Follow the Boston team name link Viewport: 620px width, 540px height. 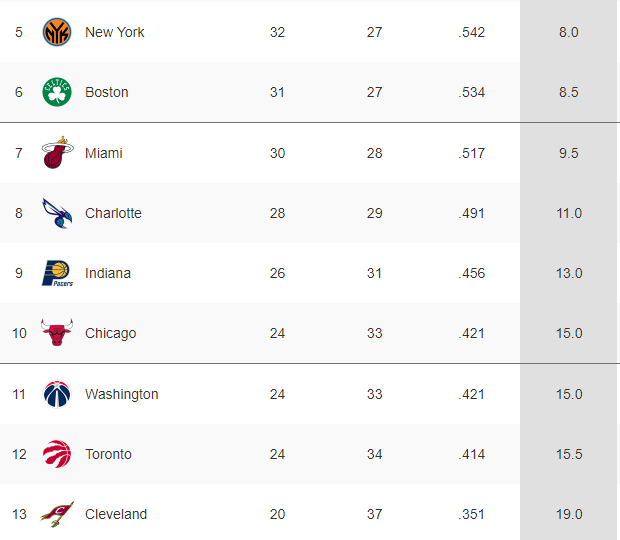(107, 92)
